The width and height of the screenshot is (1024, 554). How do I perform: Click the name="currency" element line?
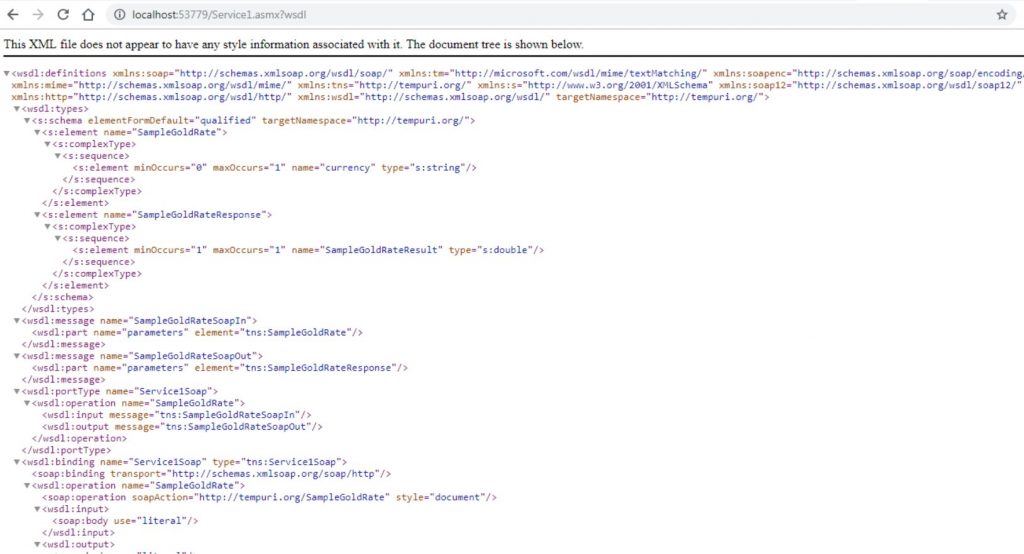(275, 167)
